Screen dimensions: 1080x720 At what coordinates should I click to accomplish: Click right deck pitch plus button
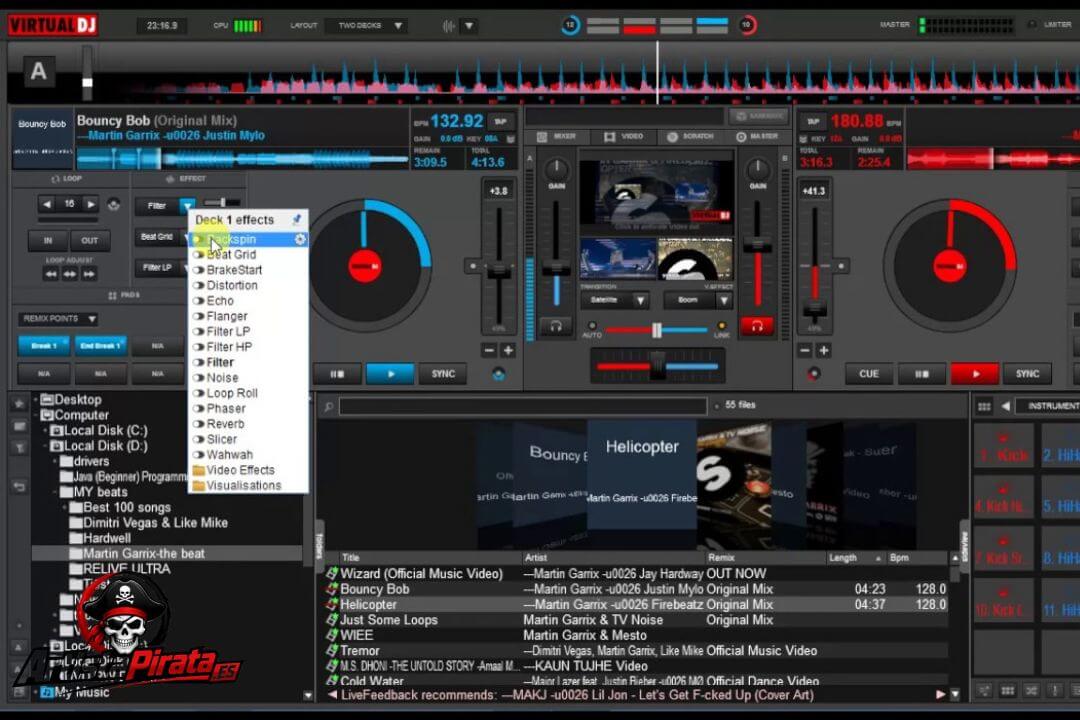824,351
